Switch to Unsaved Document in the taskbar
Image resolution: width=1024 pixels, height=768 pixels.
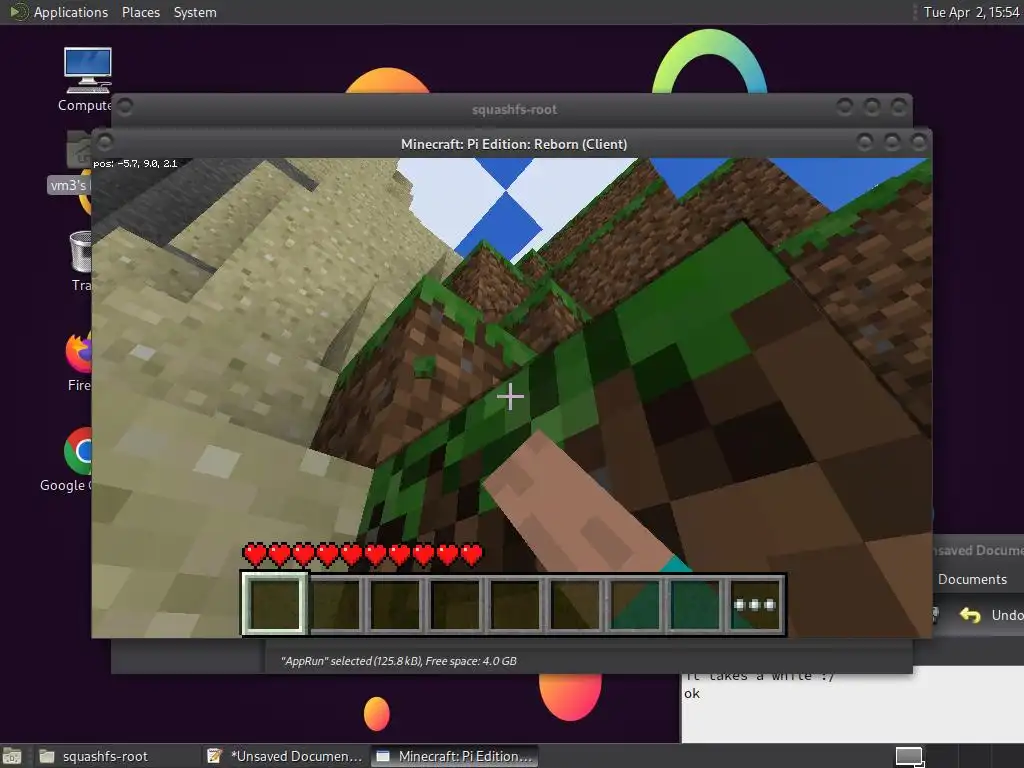click(285, 756)
